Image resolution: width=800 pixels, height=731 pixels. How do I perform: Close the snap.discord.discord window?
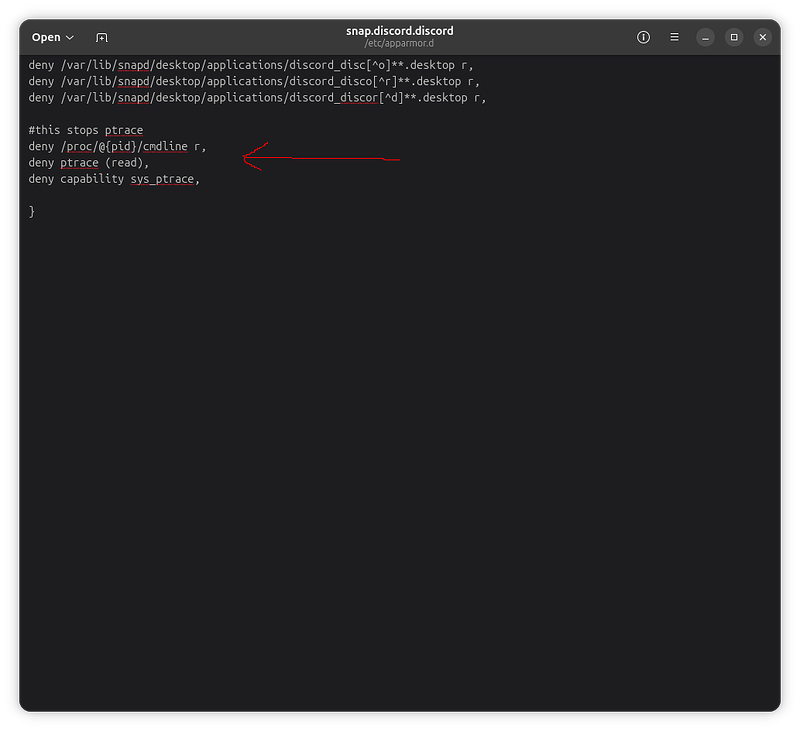point(763,37)
